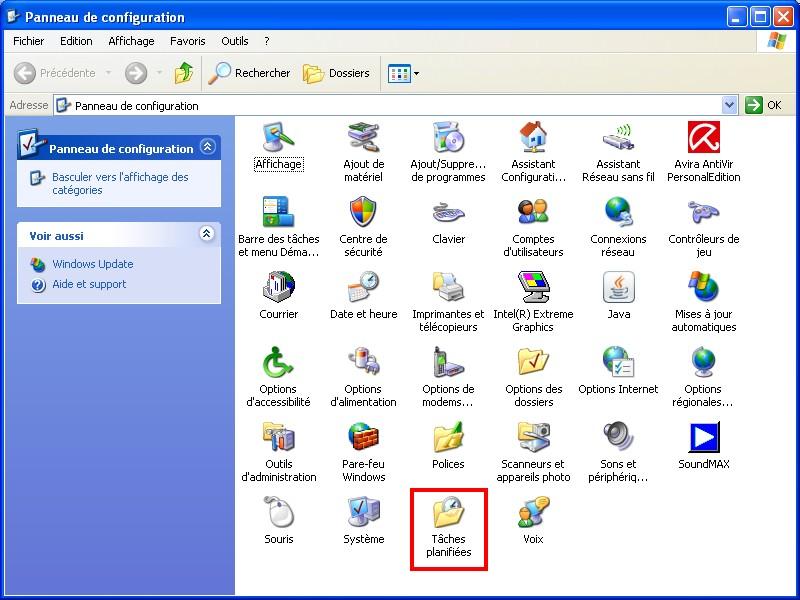This screenshot has height=600, width=800.
Task: Click the Rechercher toolbar button
Action: coord(249,73)
